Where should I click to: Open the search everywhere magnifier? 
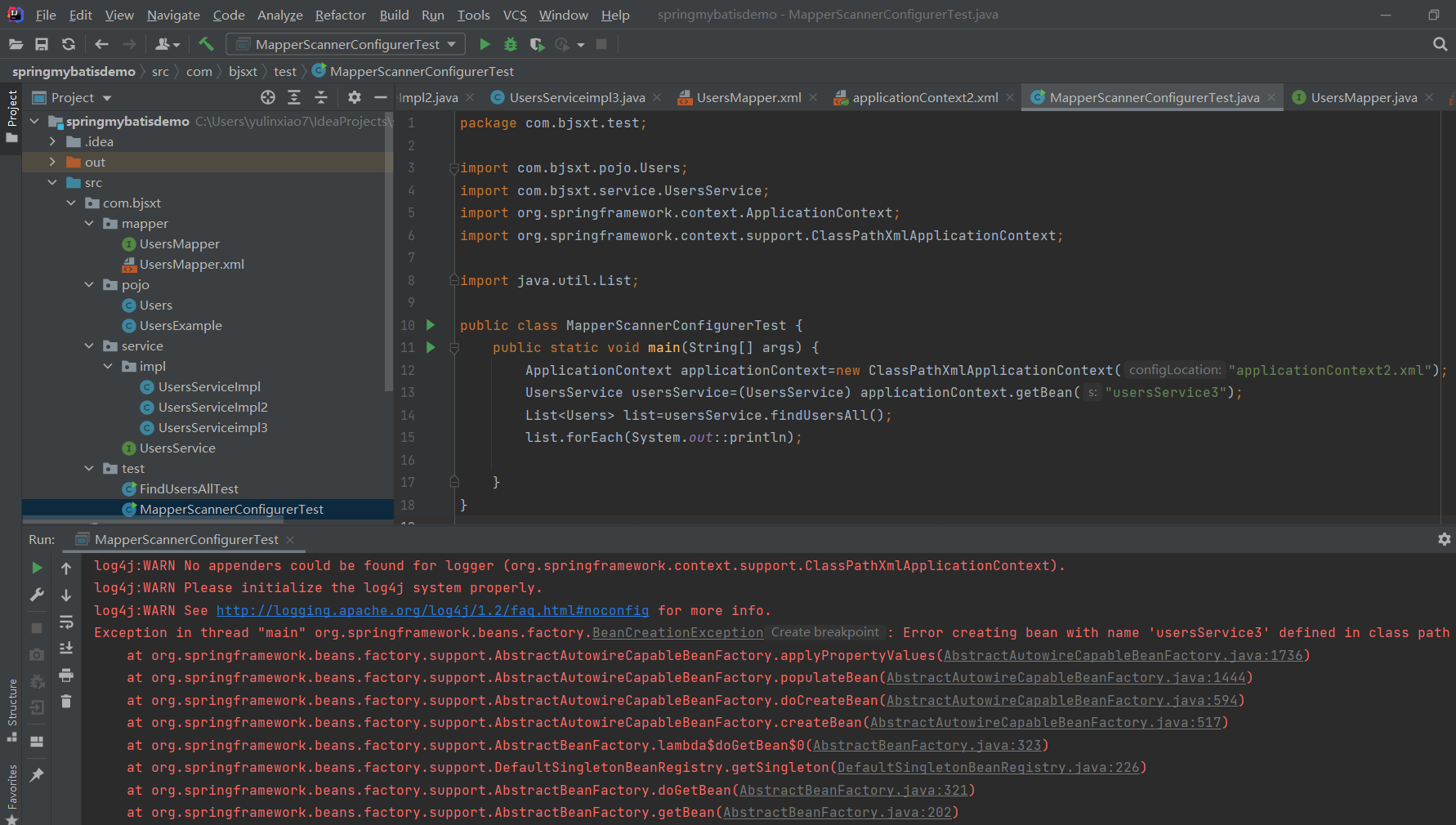pos(1440,44)
